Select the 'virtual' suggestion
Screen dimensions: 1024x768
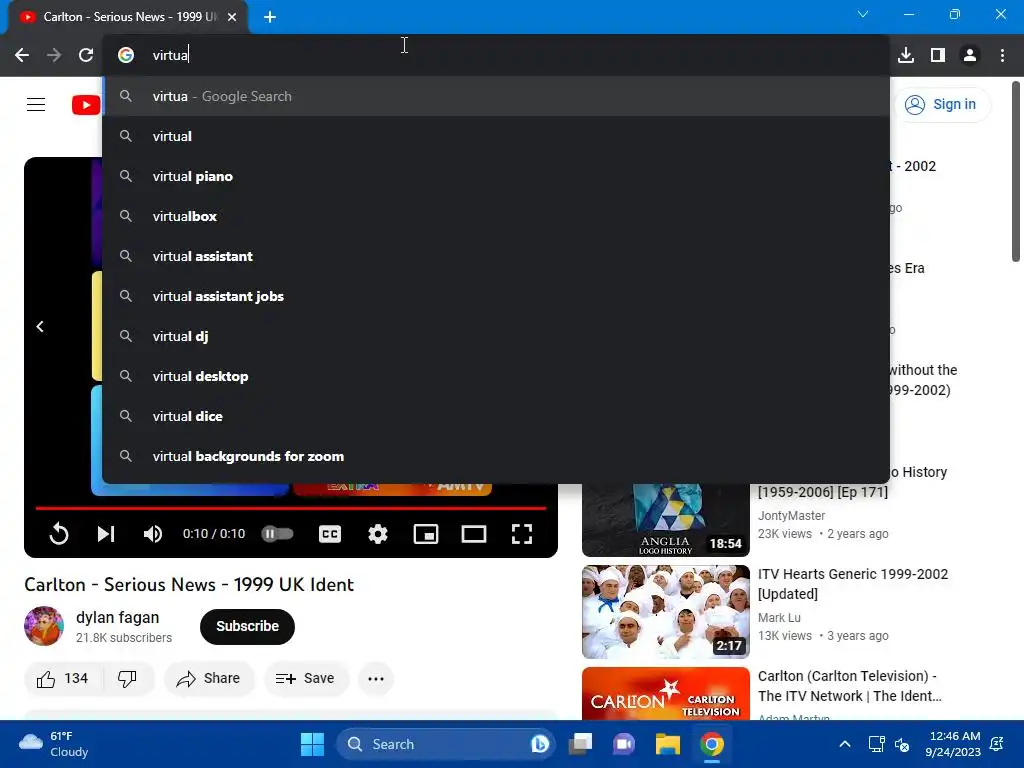point(496,136)
